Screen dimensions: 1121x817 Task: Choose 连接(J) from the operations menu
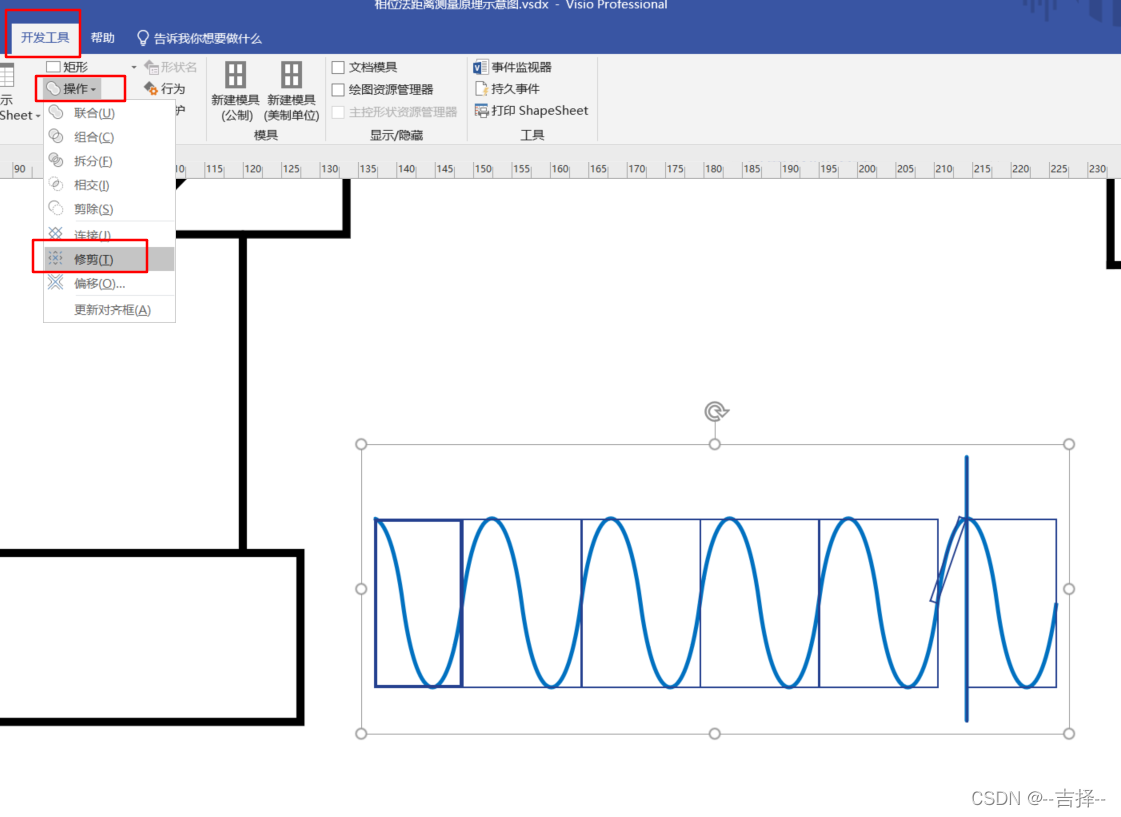109,234
